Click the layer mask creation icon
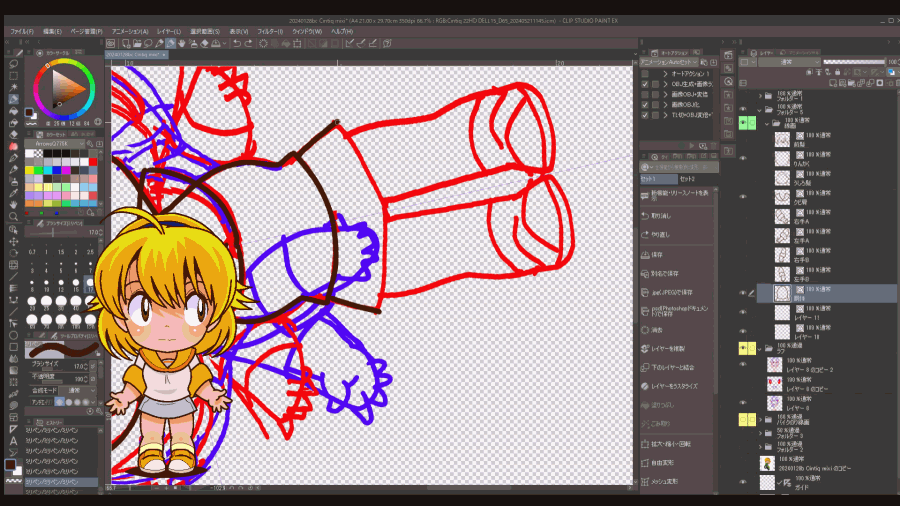This screenshot has height=506, width=900. tap(880, 83)
